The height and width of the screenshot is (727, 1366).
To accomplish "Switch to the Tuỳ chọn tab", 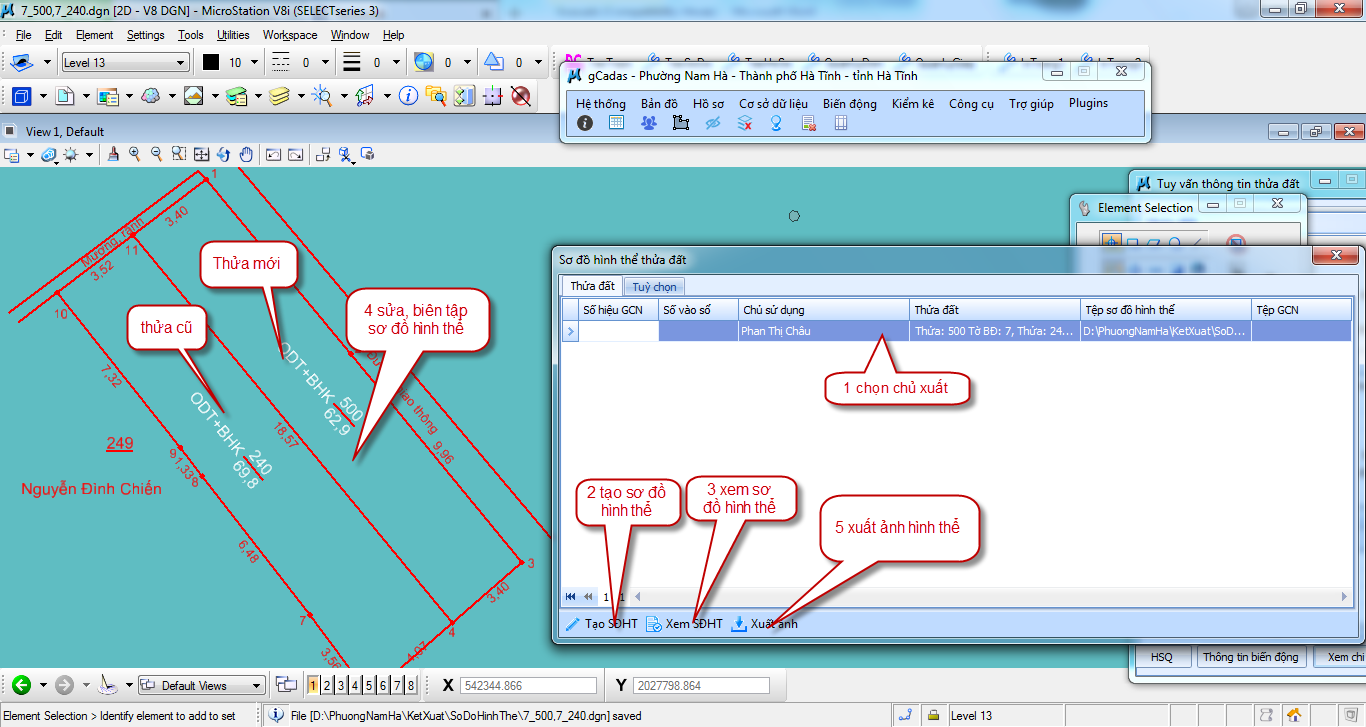I will coord(652,287).
